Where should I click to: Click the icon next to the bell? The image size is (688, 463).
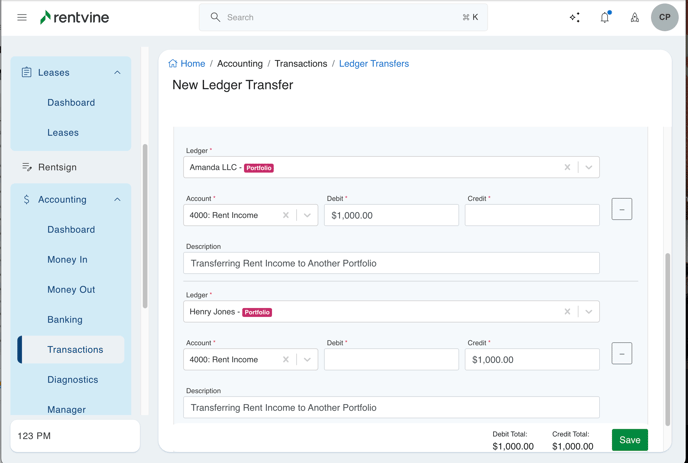(635, 17)
